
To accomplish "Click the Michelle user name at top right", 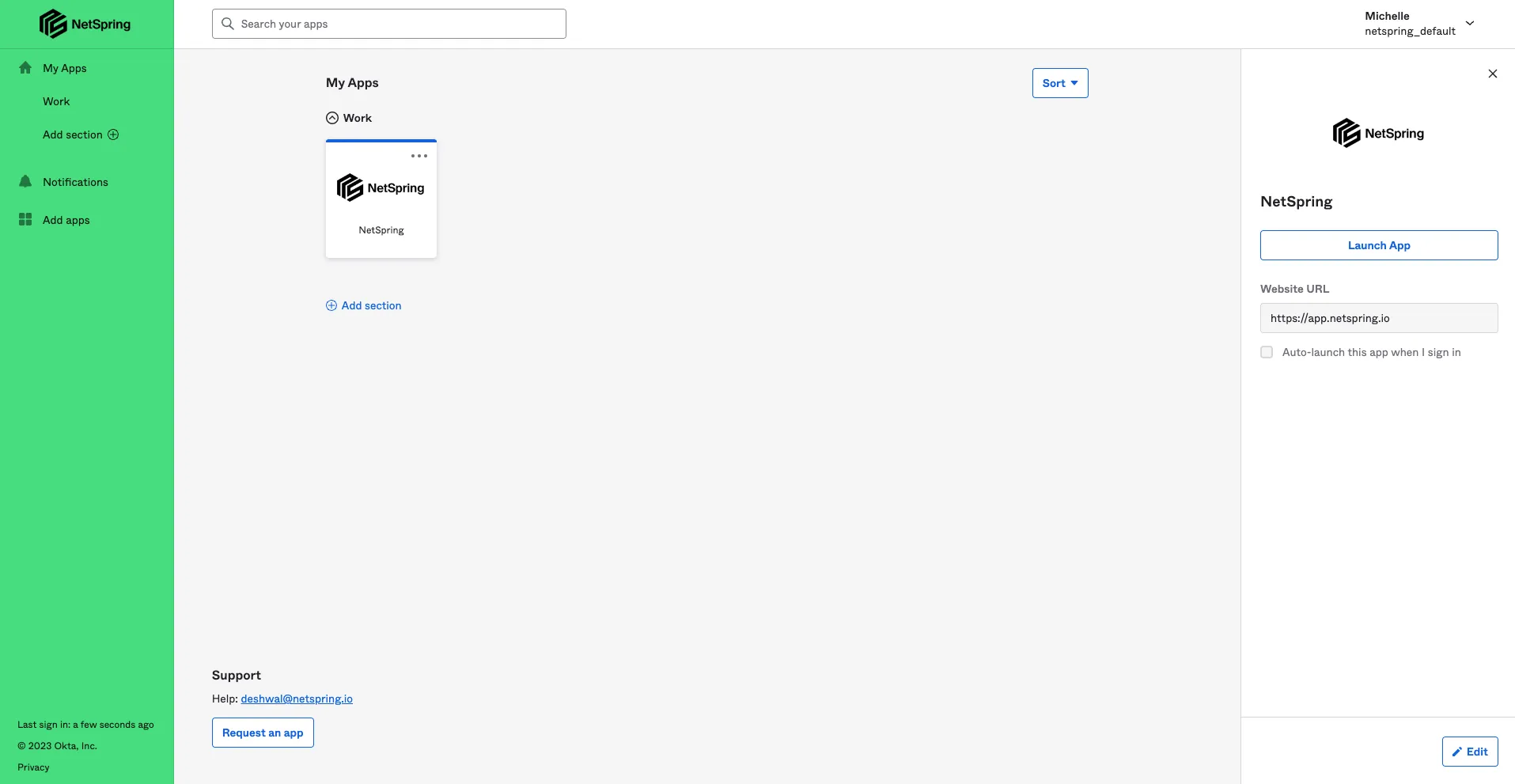I will click(x=1387, y=16).
